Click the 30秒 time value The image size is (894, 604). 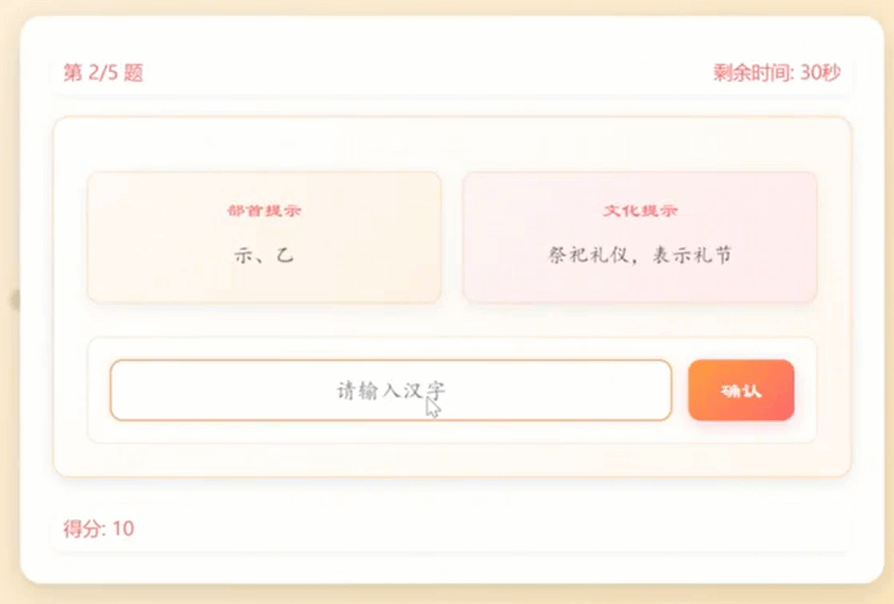(821, 73)
